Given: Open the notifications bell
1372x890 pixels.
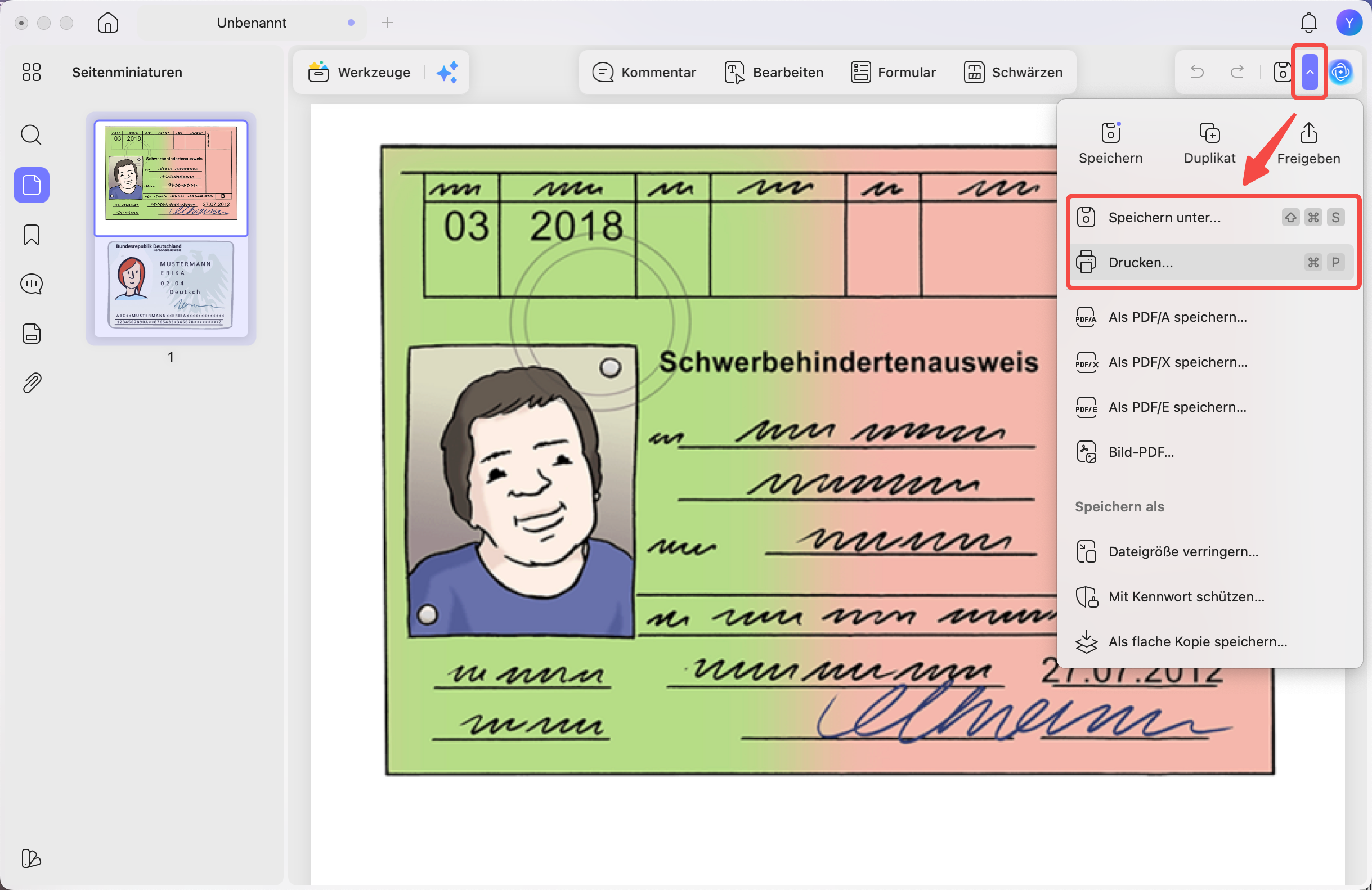Looking at the screenshot, I should pos(1308,23).
